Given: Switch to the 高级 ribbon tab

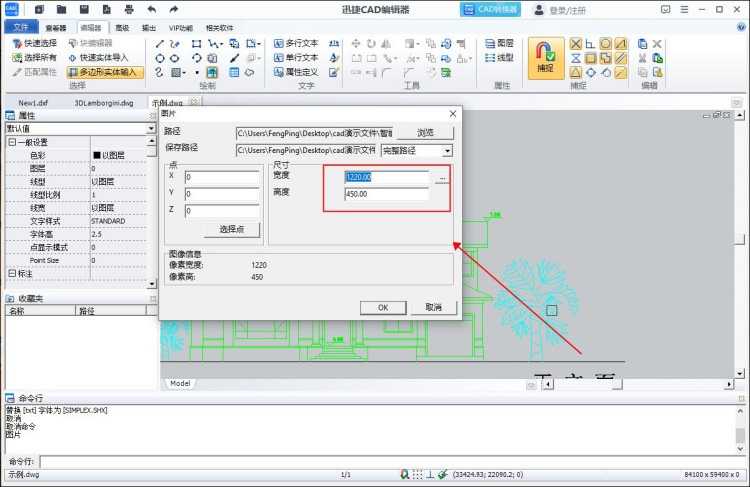Looking at the screenshot, I should coord(122,28).
